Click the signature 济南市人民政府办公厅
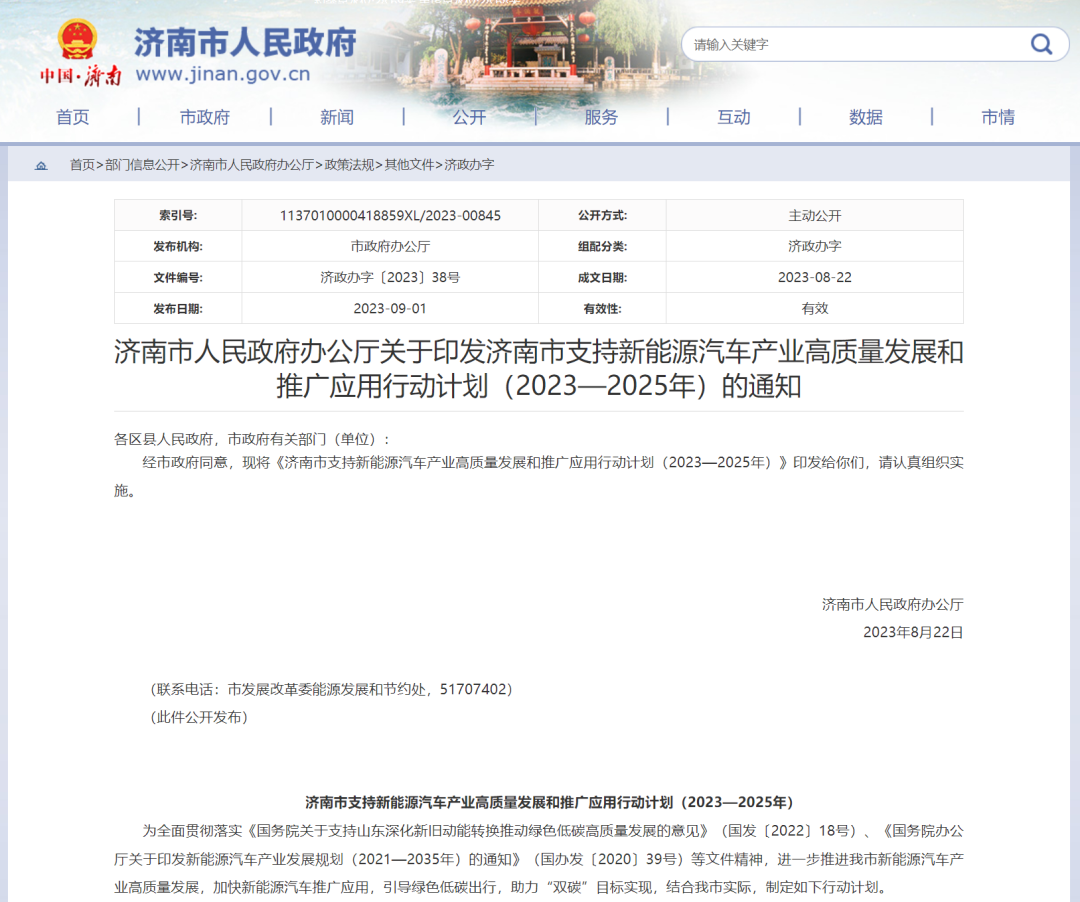The image size is (1080, 902). coord(893,605)
